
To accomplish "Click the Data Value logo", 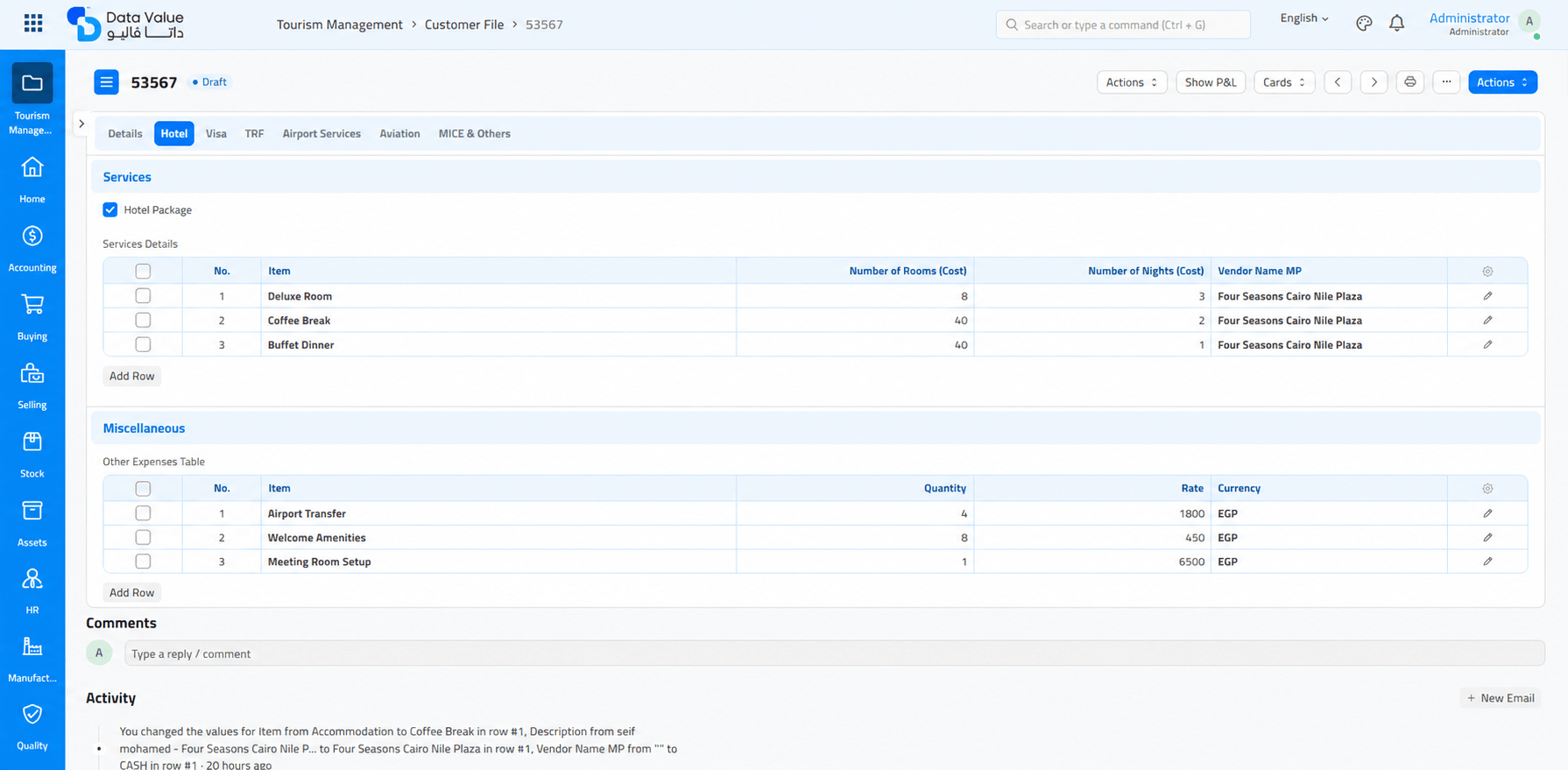I will [x=125, y=24].
